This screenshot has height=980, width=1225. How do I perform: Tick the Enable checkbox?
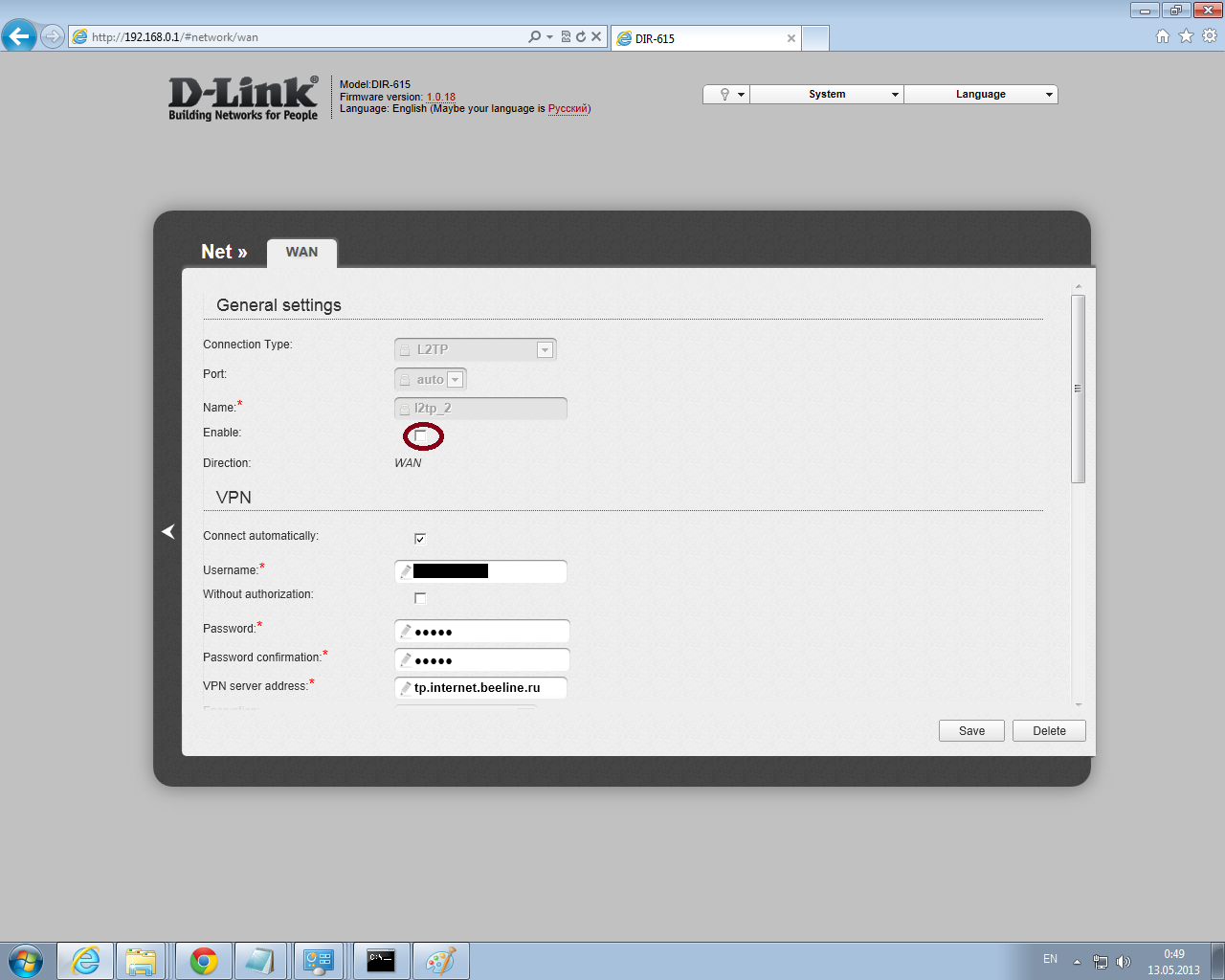coord(420,436)
